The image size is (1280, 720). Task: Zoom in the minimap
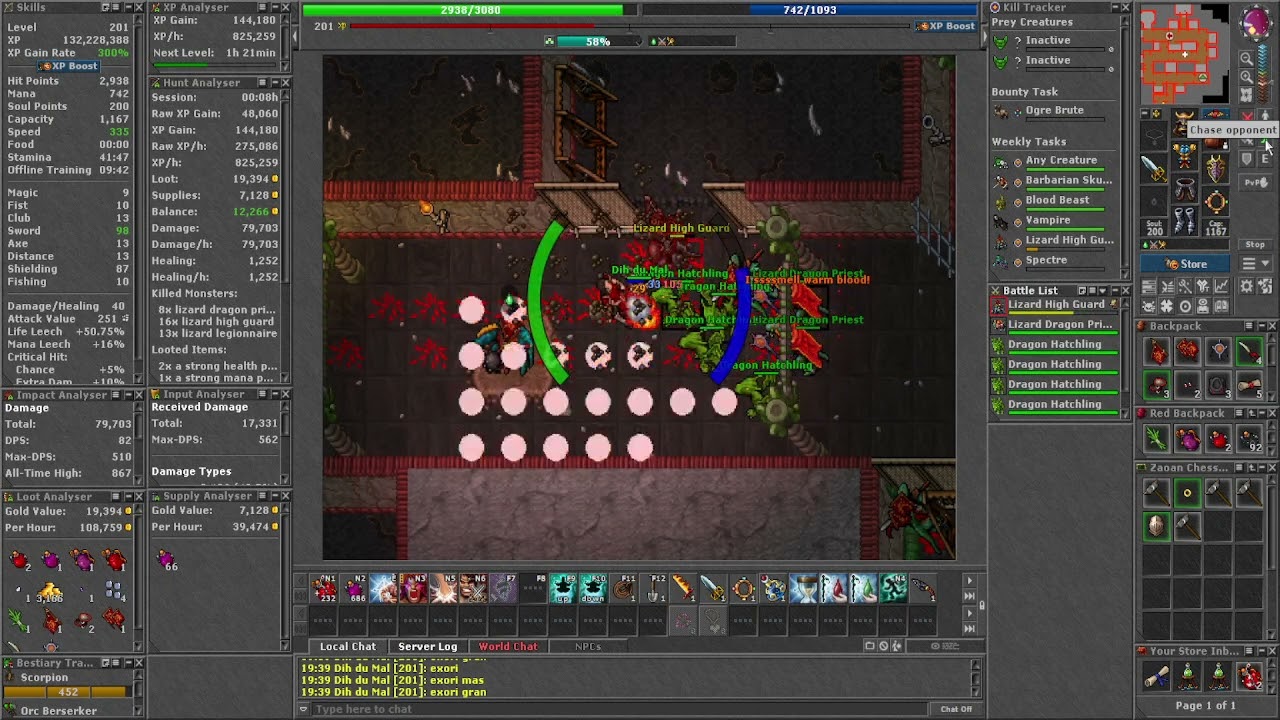coord(1247,77)
